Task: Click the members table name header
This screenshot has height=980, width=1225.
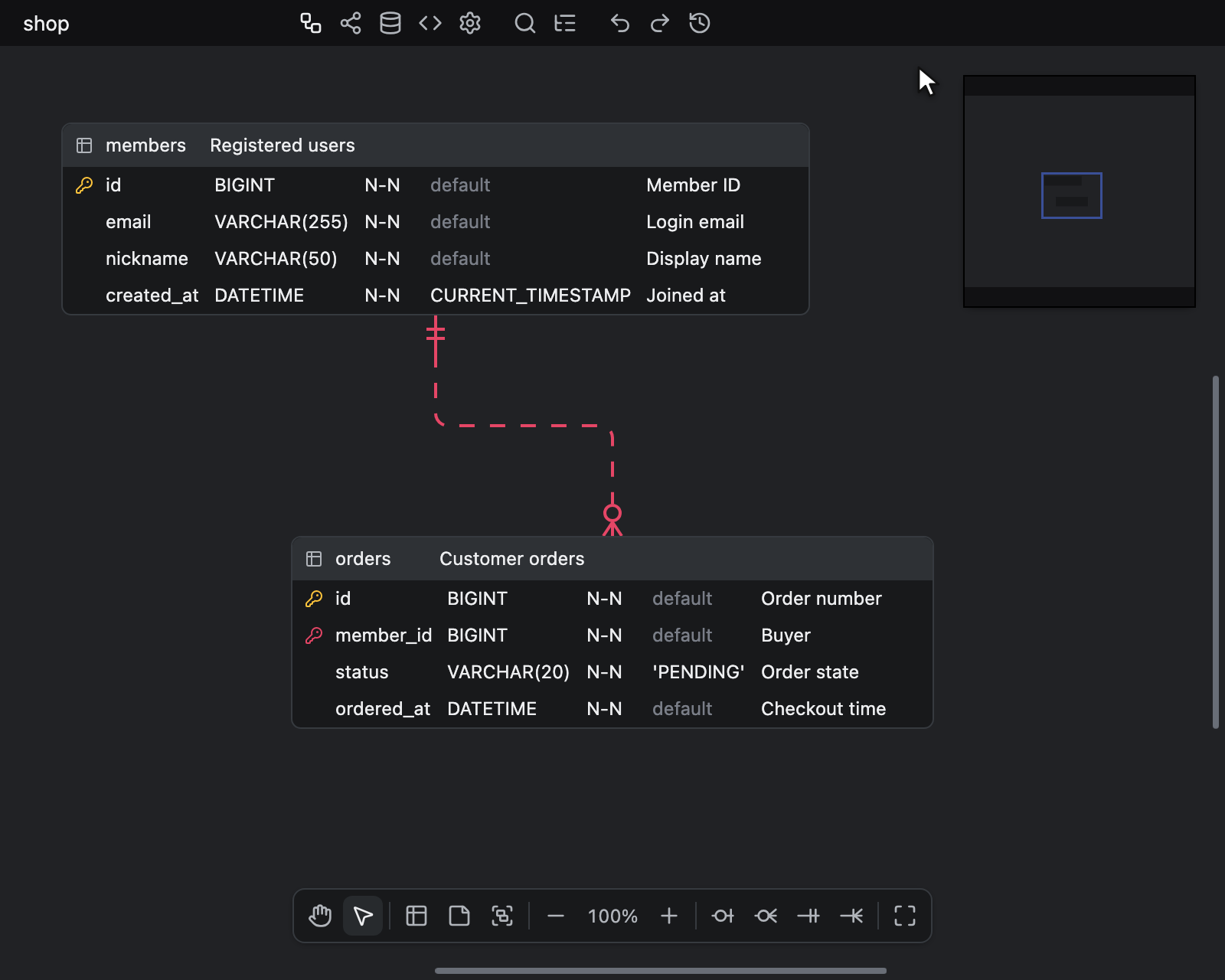Action: 145,145
